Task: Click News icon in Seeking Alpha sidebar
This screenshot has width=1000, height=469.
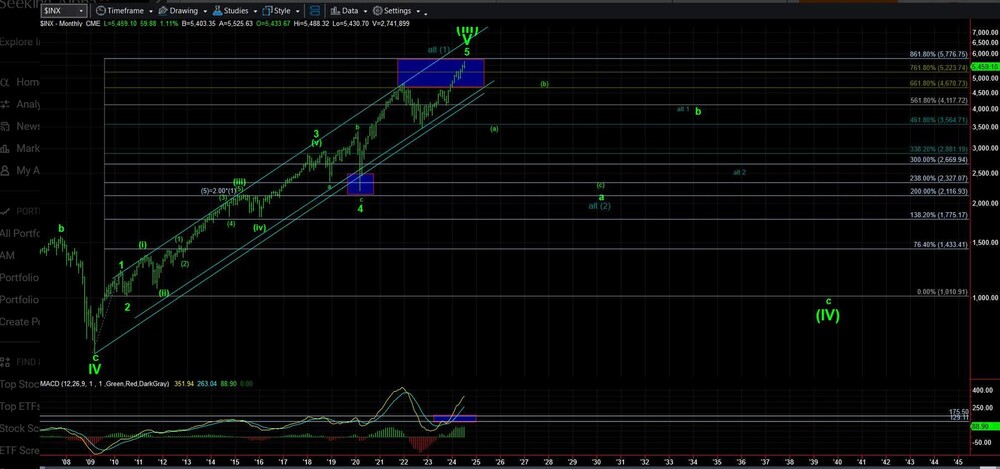Action: click(x=4, y=126)
